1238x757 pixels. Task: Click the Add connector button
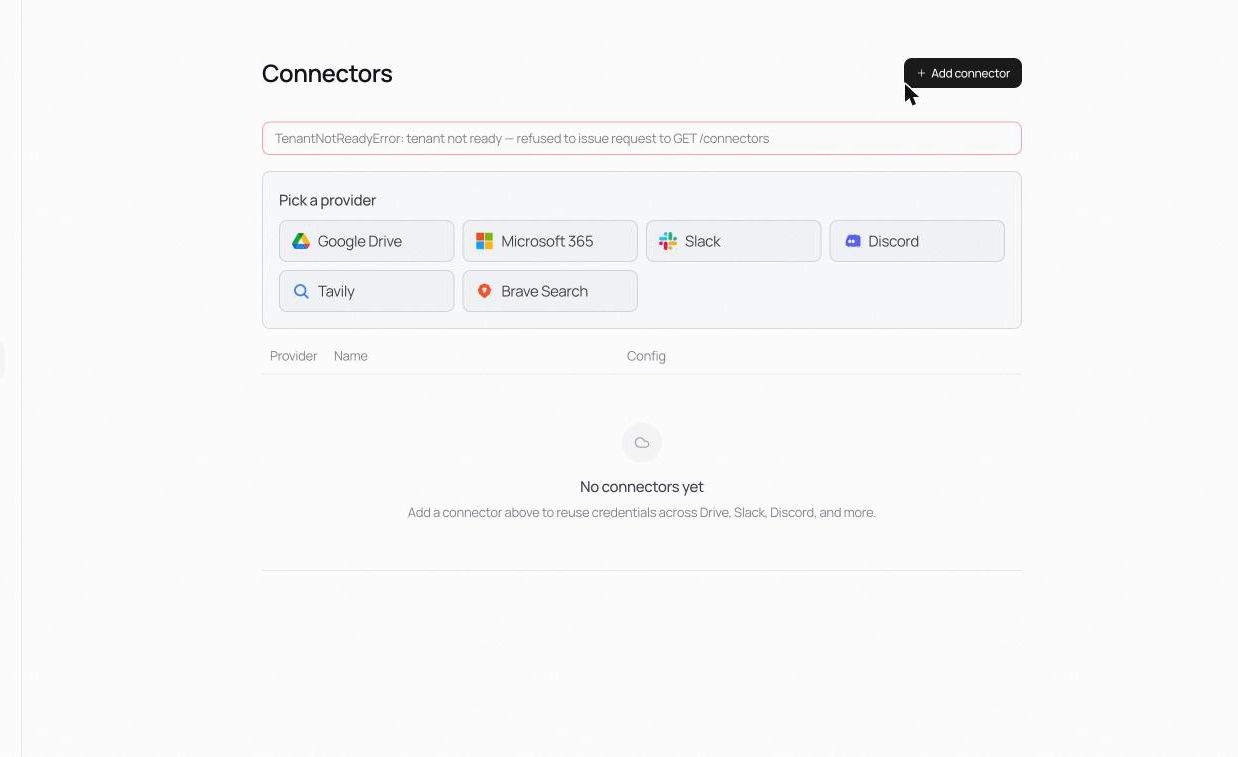point(962,73)
